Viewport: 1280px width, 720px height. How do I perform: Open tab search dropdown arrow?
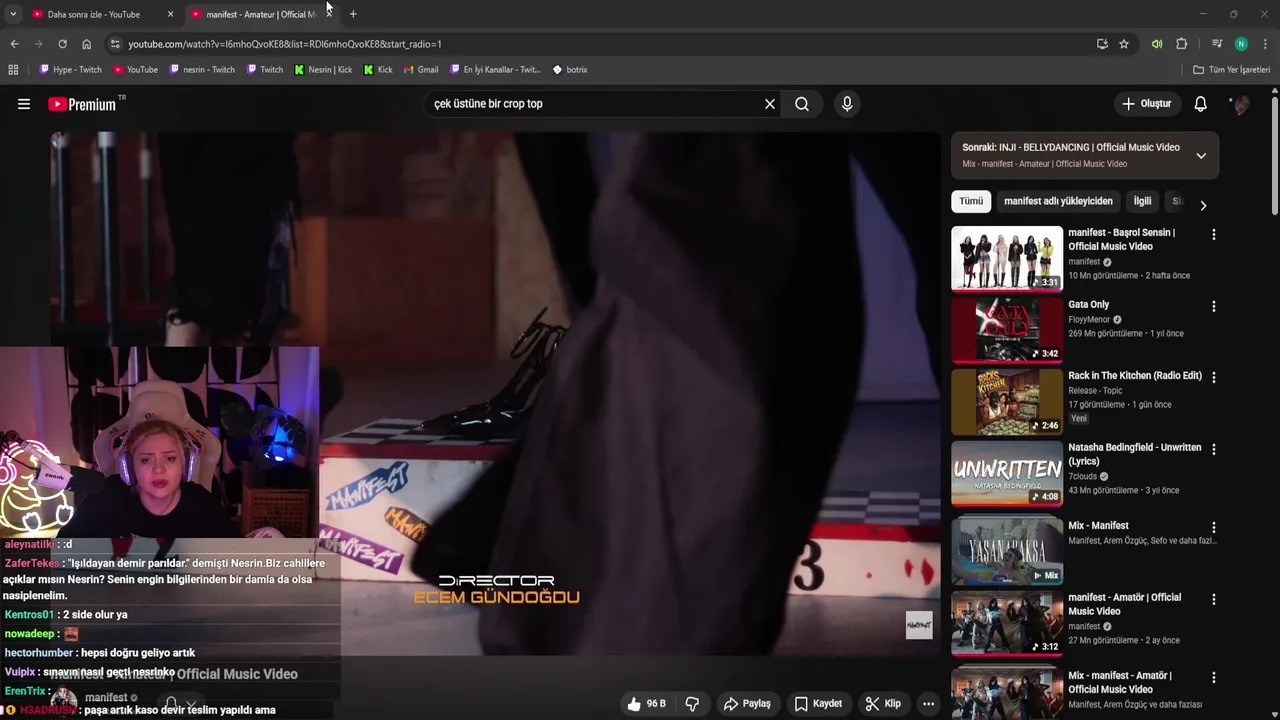pyautogui.click(x=13, y=14)
